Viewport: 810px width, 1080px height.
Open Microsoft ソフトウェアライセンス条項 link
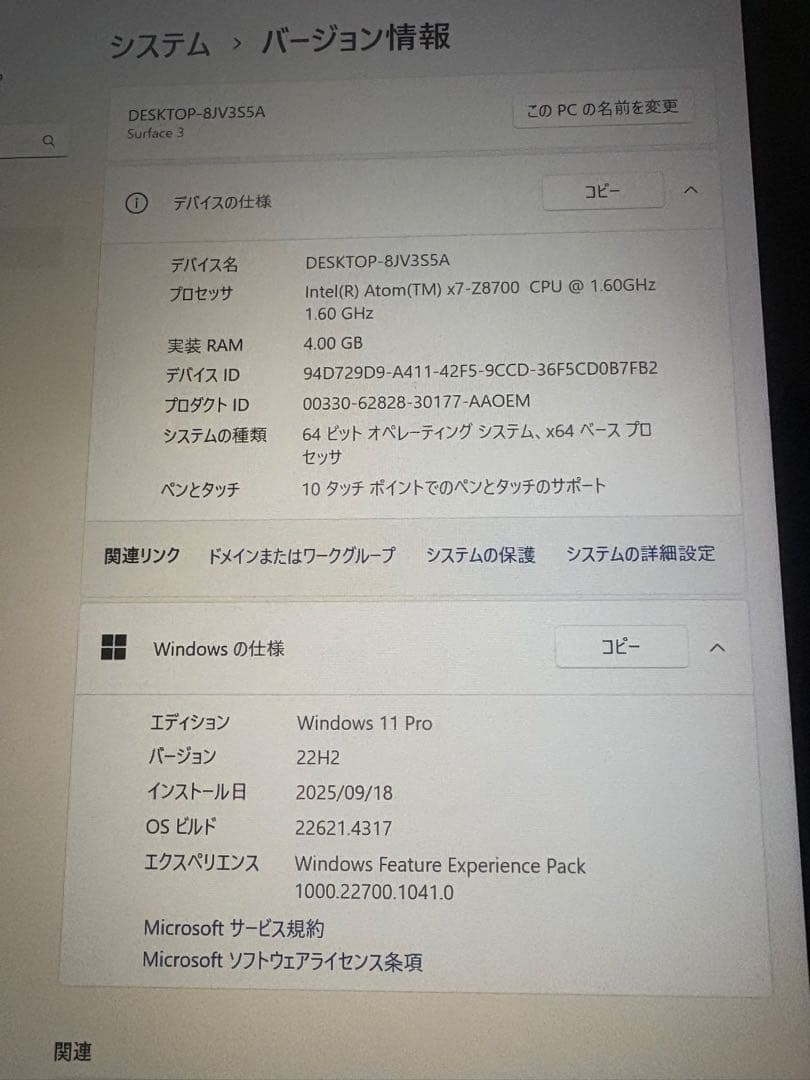282,960
